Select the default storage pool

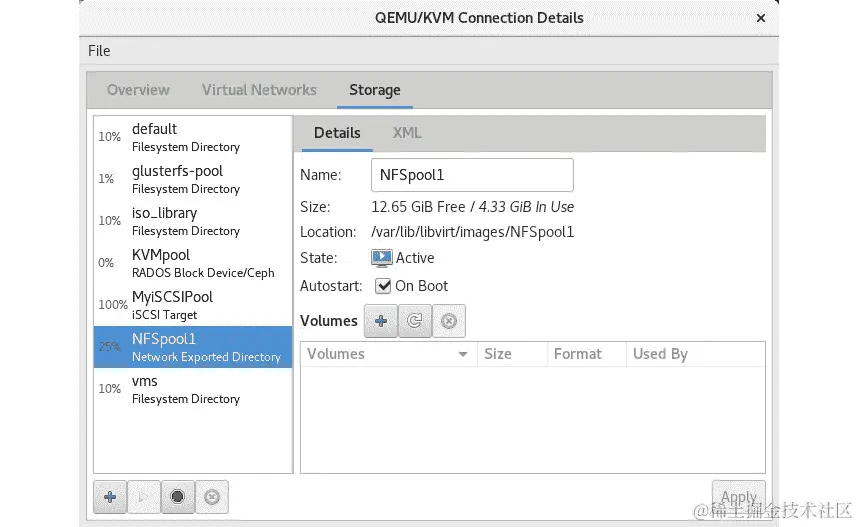coord(193,137)
